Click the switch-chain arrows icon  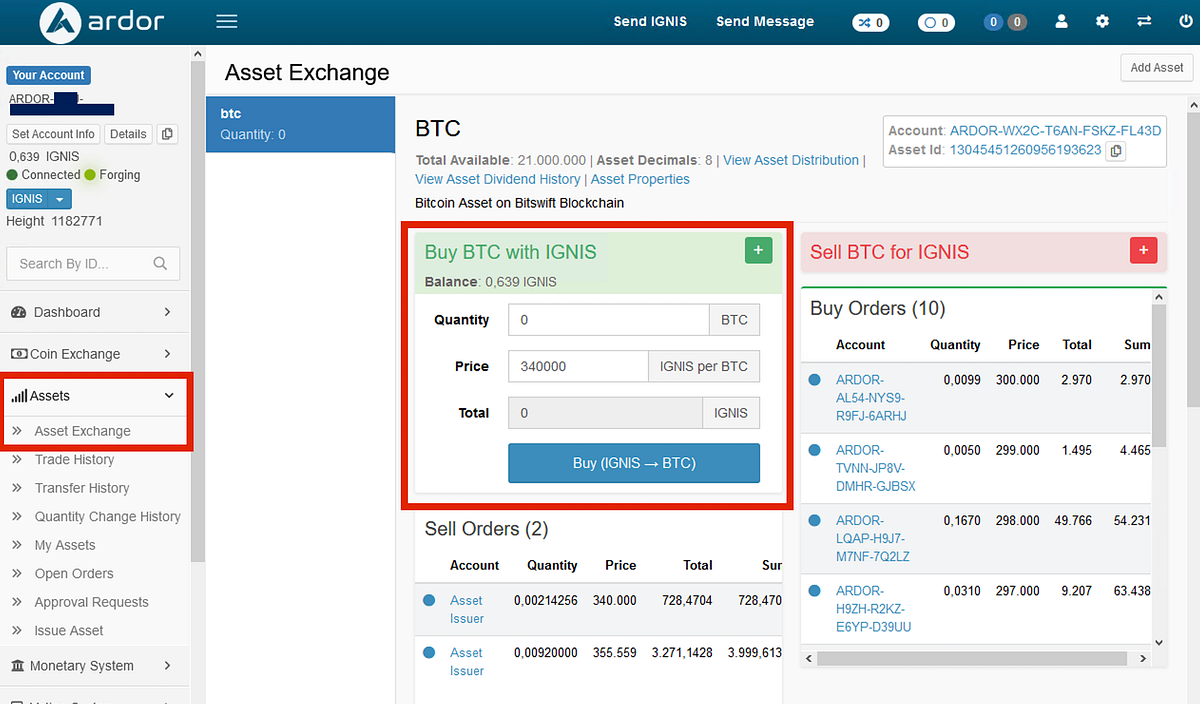[1144, 21]
